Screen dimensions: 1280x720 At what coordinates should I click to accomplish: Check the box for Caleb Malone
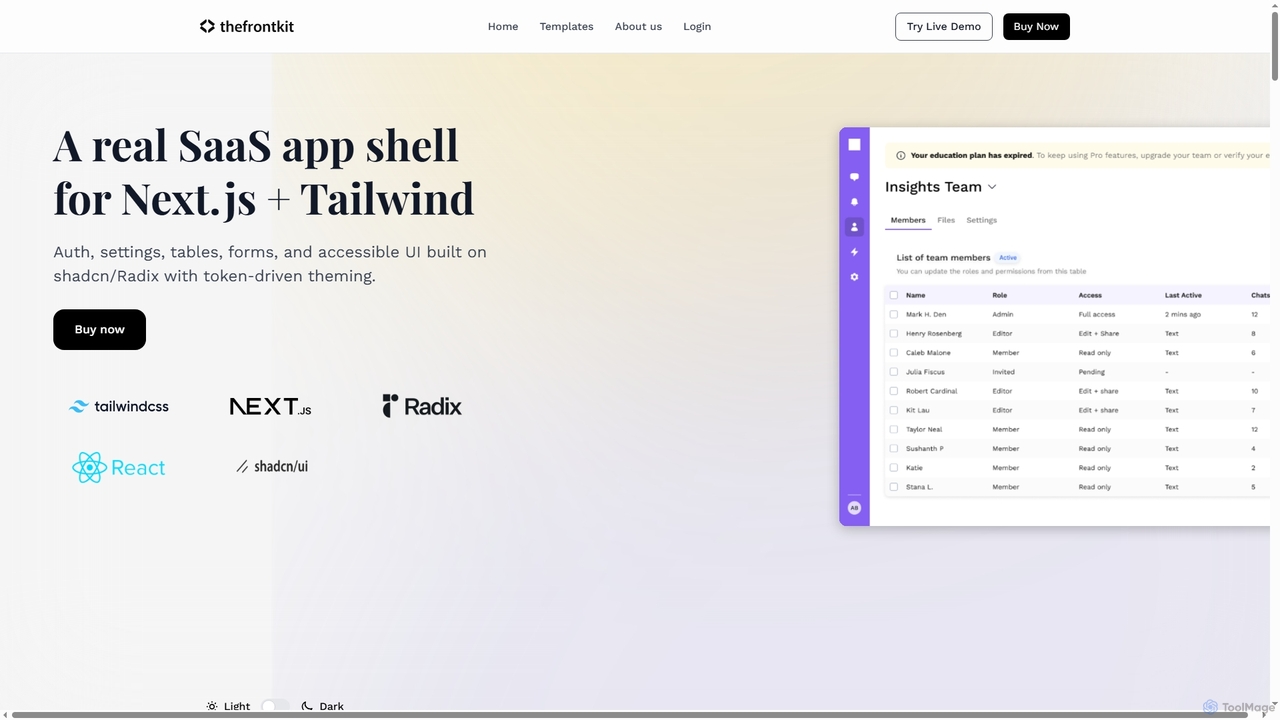[894, 353]
